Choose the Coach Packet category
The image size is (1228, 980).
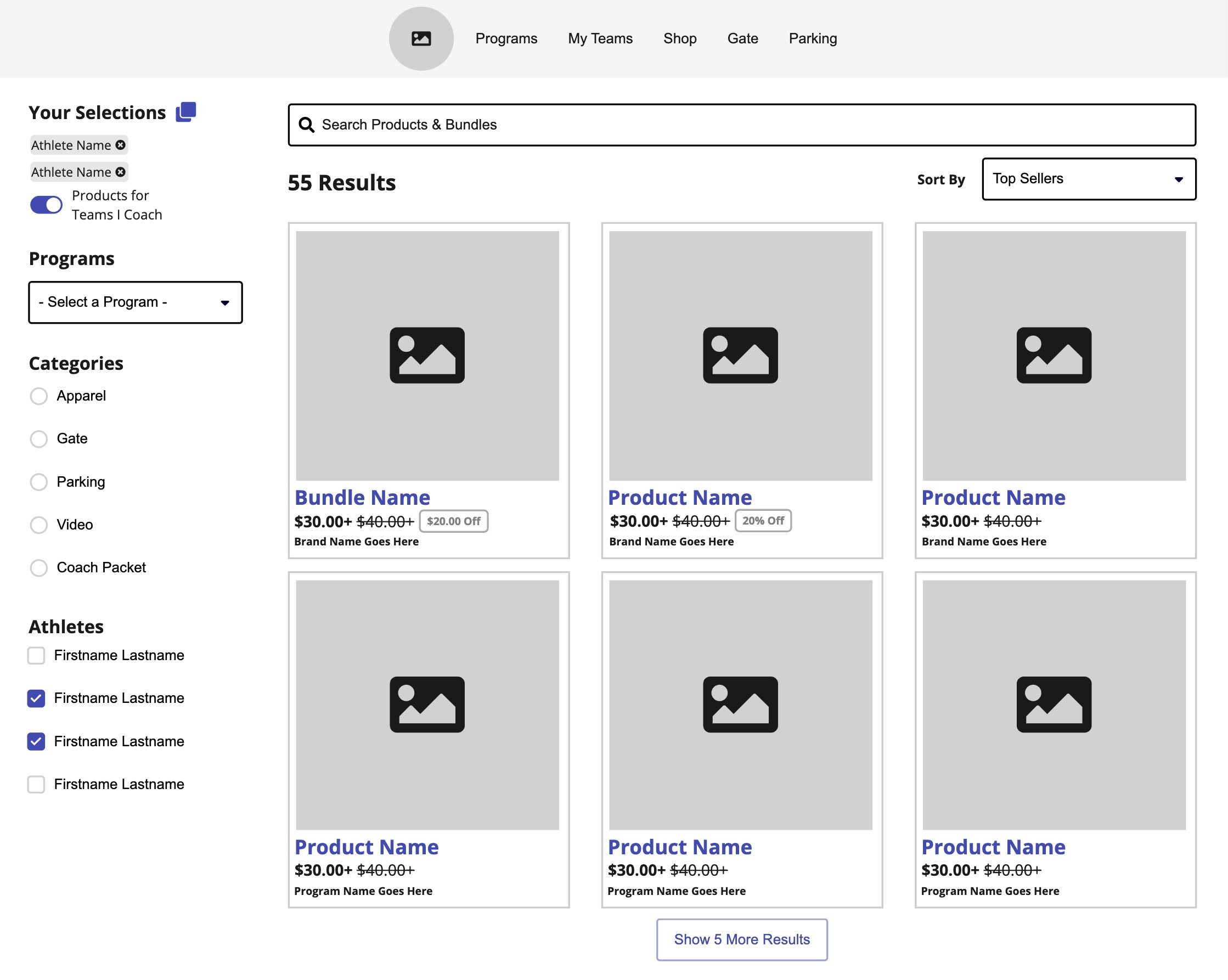39,568
